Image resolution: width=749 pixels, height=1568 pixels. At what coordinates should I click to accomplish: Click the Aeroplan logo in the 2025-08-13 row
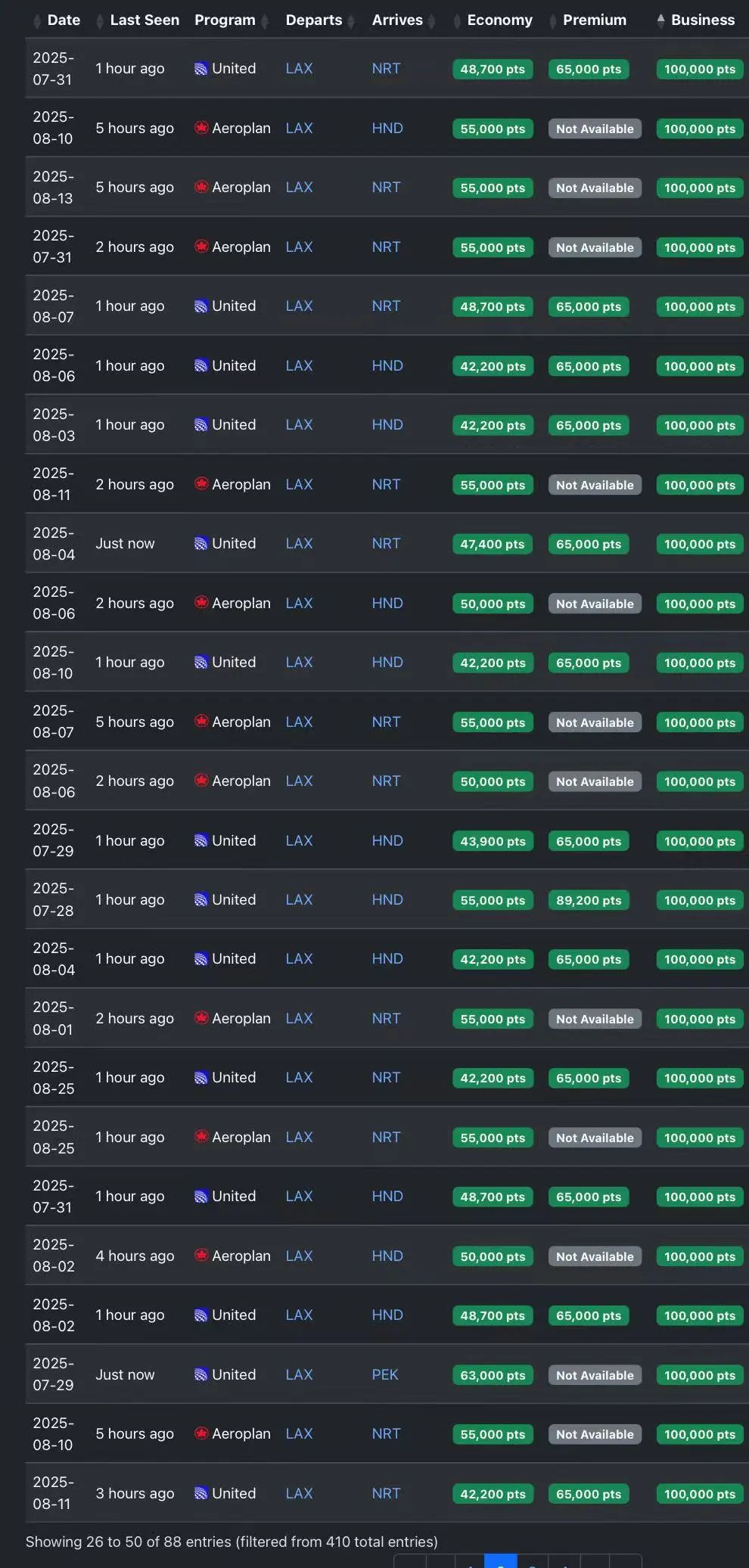point(201,187)
